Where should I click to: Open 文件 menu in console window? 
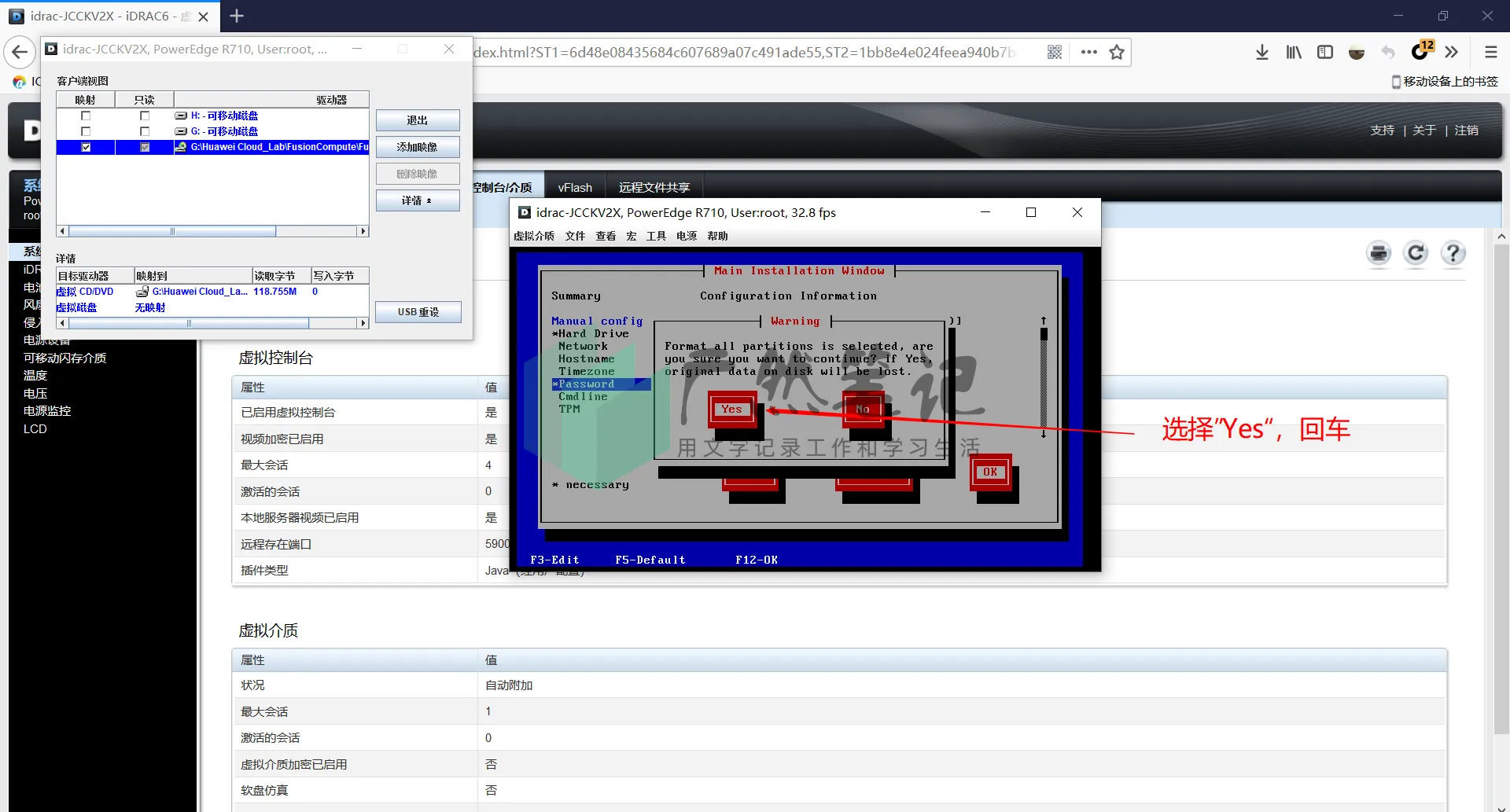click(575, 236)
